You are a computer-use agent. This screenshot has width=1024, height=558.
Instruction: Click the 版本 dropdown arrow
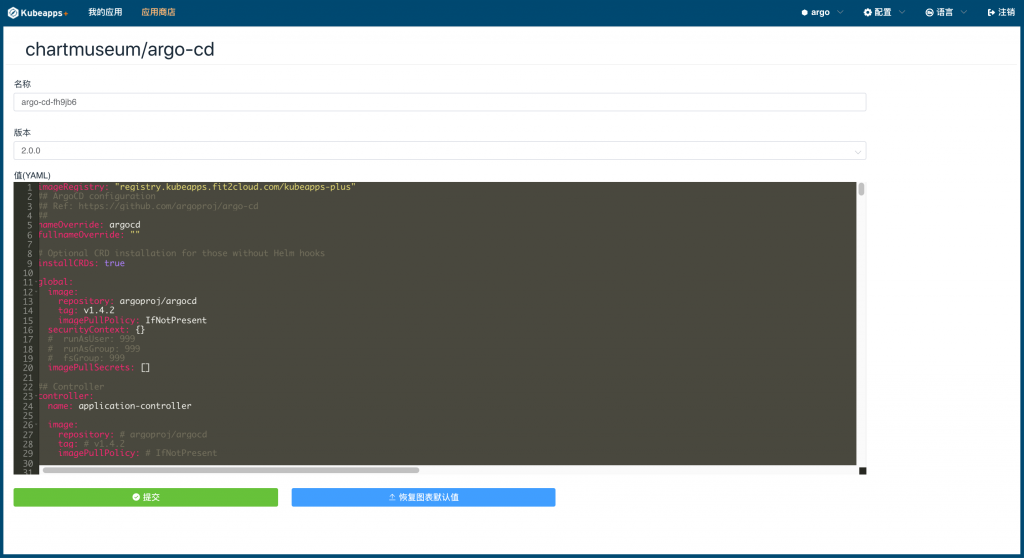857,151
